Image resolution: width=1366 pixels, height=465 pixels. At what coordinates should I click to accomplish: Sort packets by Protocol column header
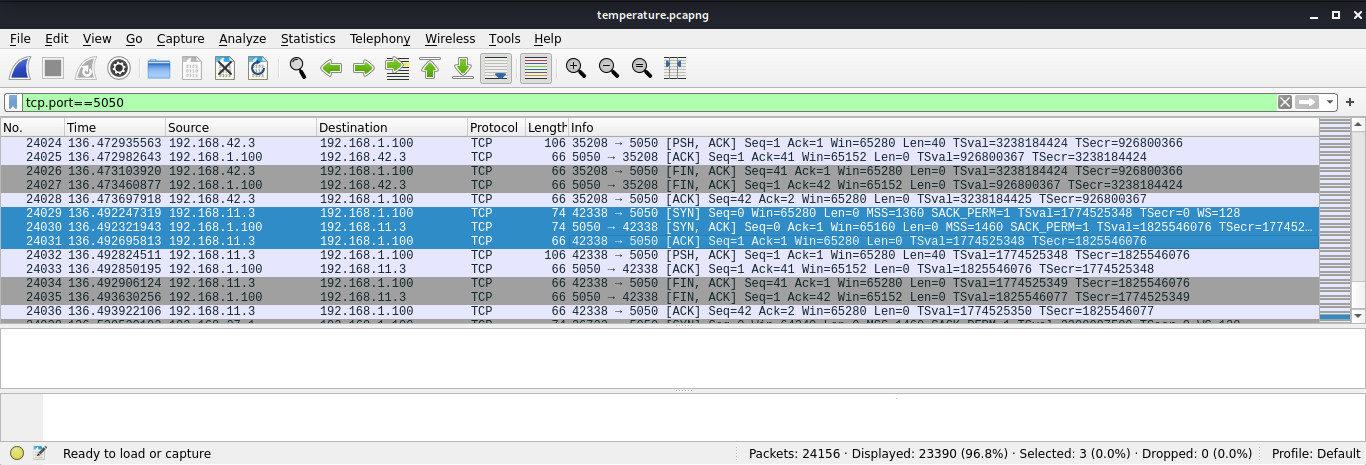pyautogui.click(x=494, y=128)
